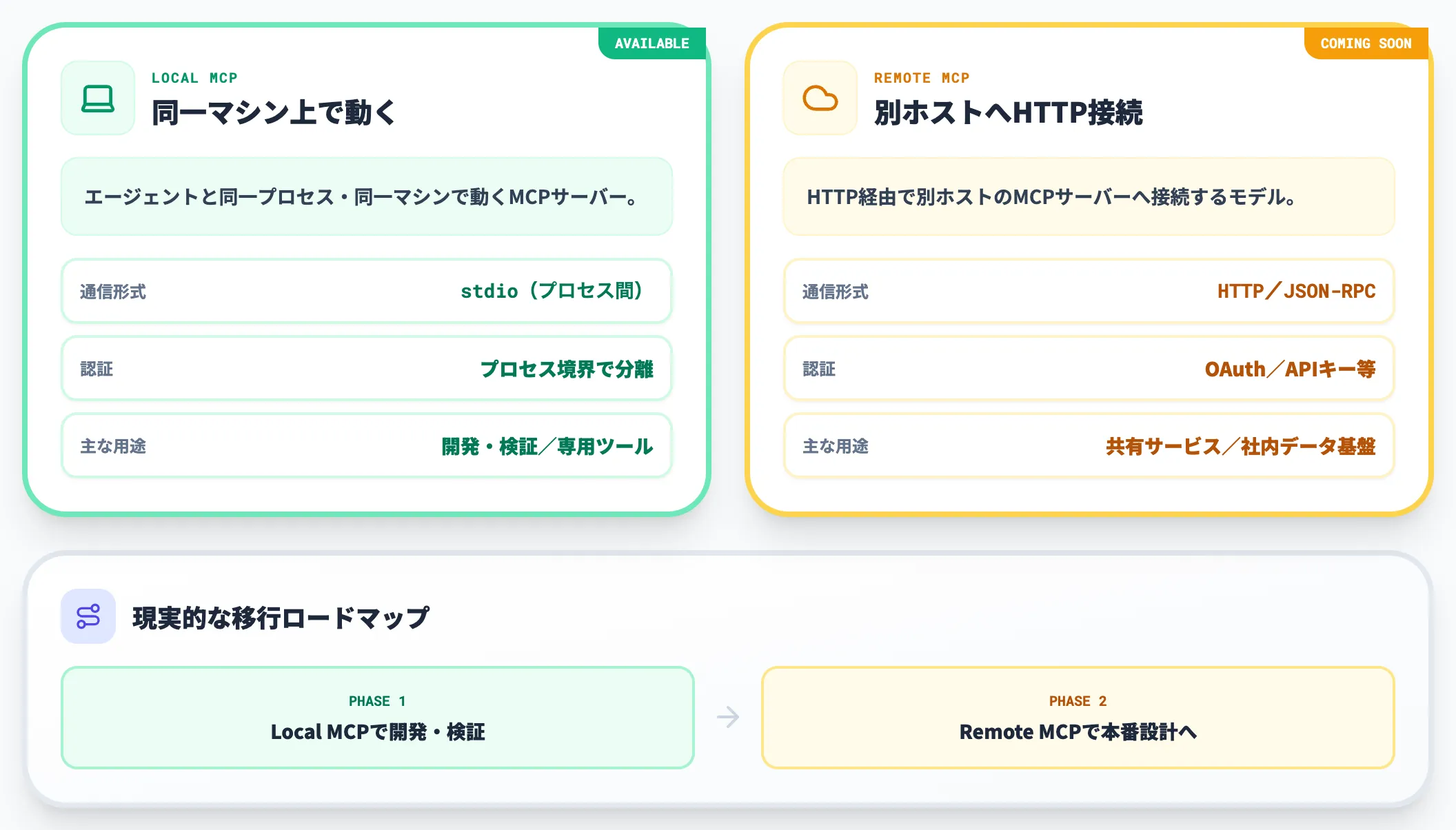Click 認証 label in Local MCP card
1456x830 pixels.
click(x=97, y=369)
